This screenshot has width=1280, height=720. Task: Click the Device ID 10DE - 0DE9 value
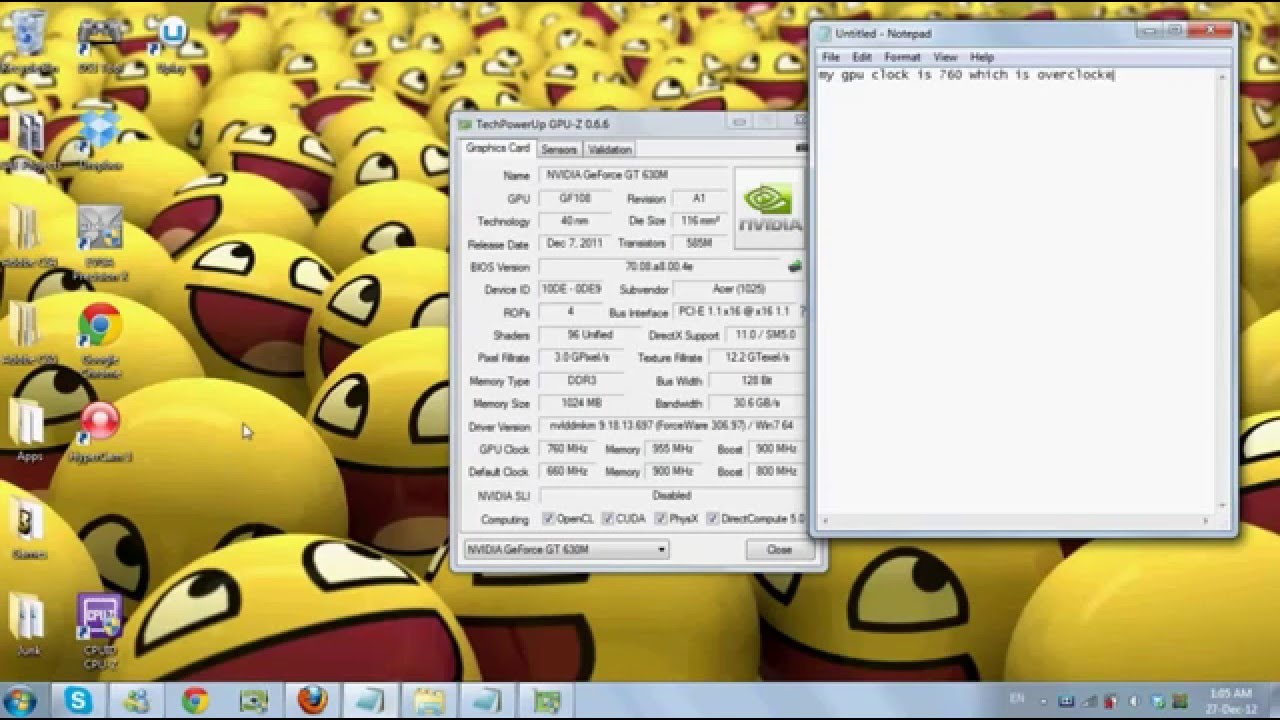click(x=572, y=289)
